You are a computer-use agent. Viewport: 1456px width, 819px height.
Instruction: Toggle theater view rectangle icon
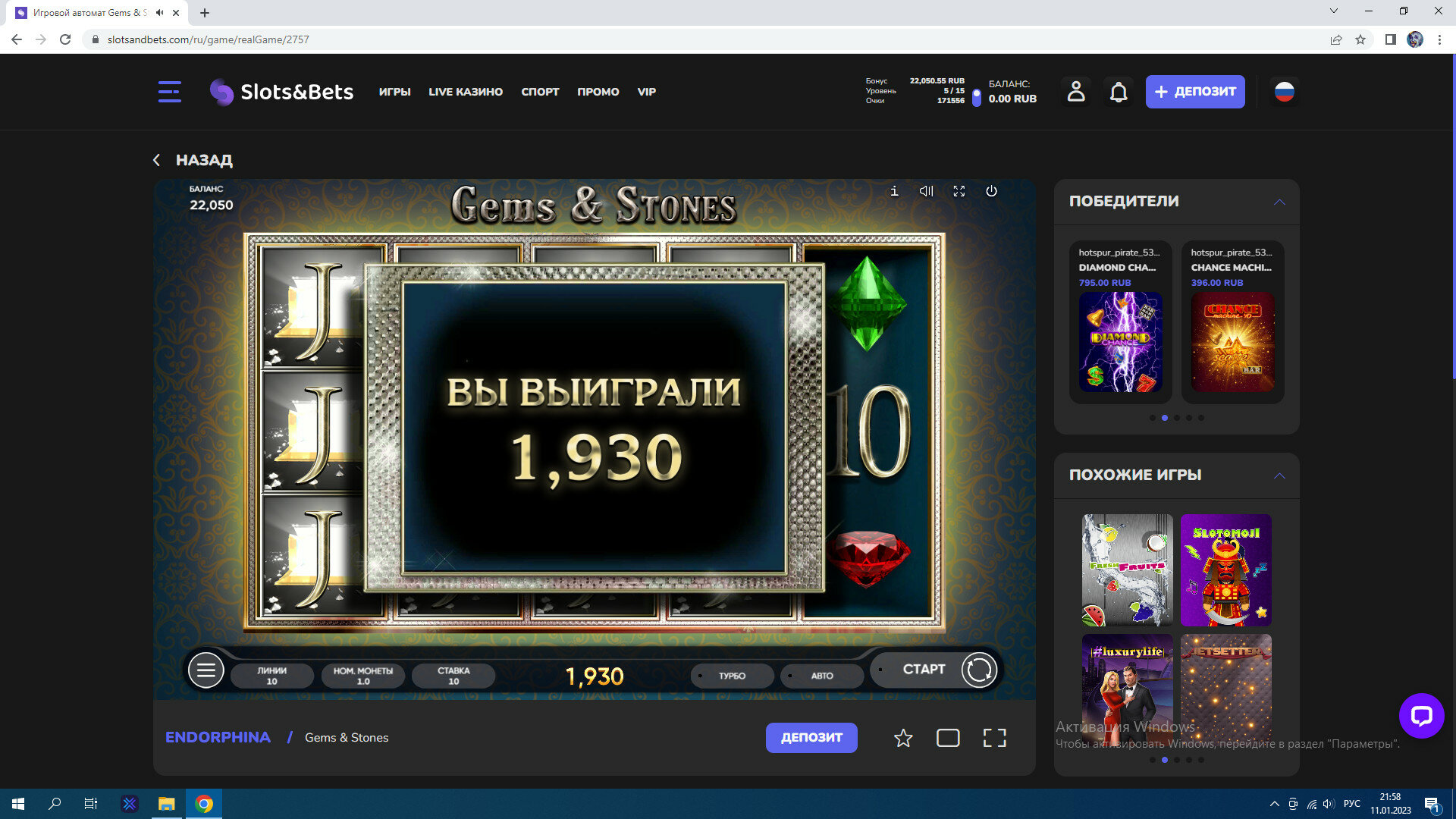(x=948, y=738)
